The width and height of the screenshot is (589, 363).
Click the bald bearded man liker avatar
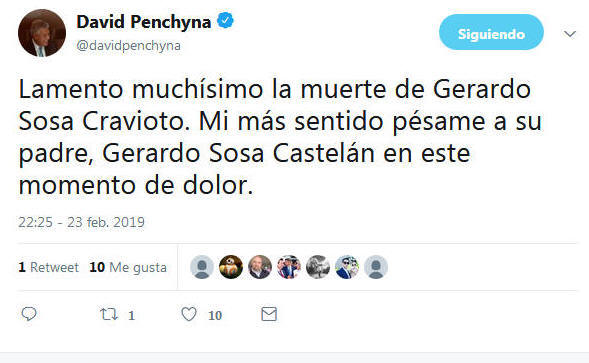click(260, 267)
